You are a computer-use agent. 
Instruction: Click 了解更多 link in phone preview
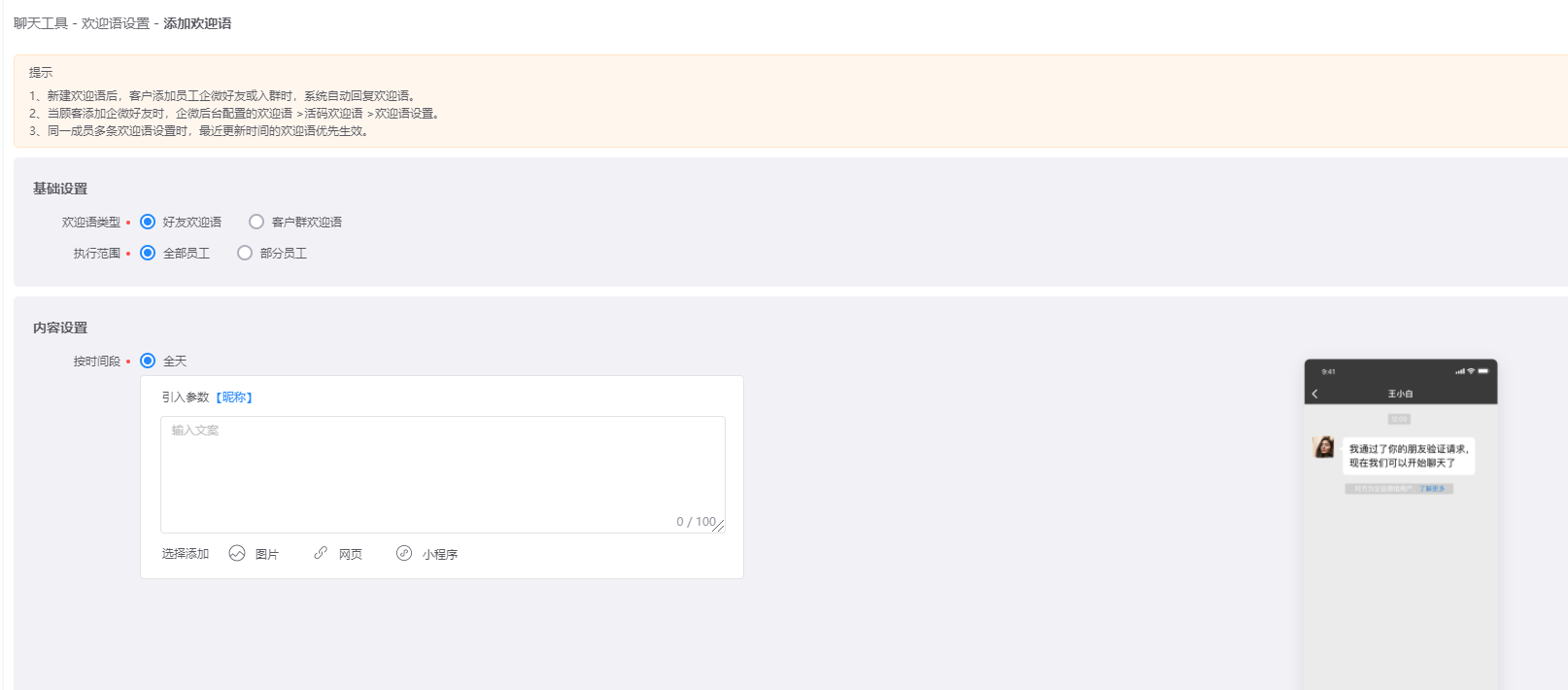click(1432, 489)
